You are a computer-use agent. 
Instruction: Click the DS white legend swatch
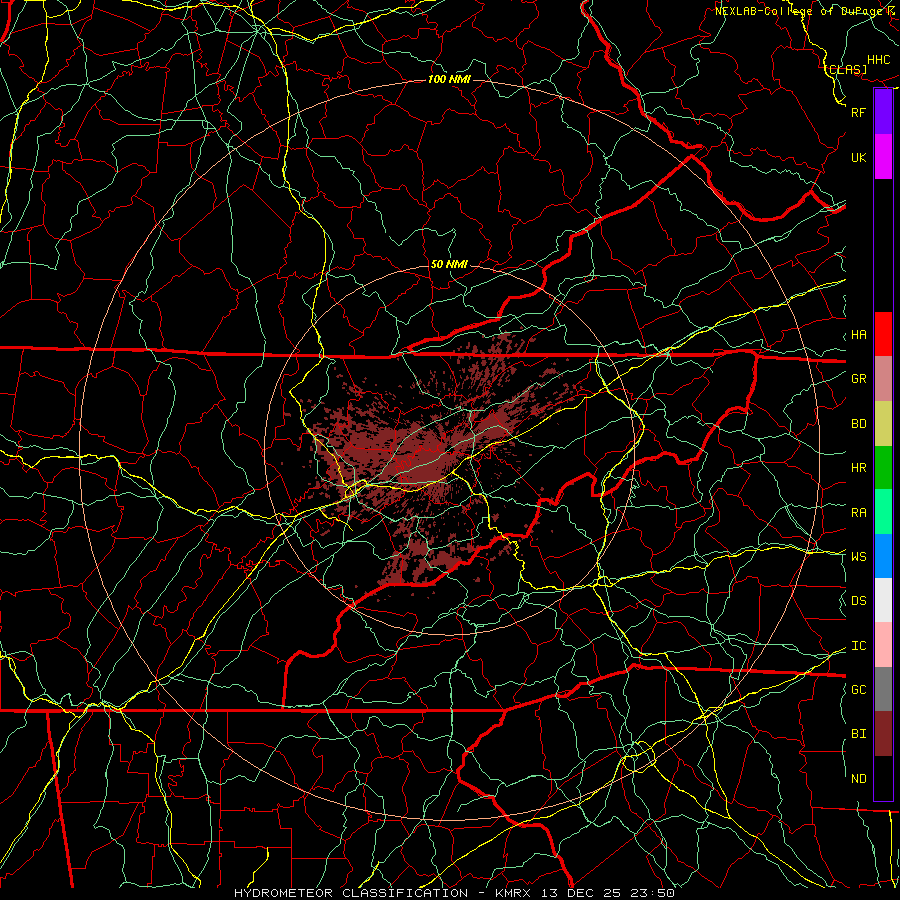point(883,600)
